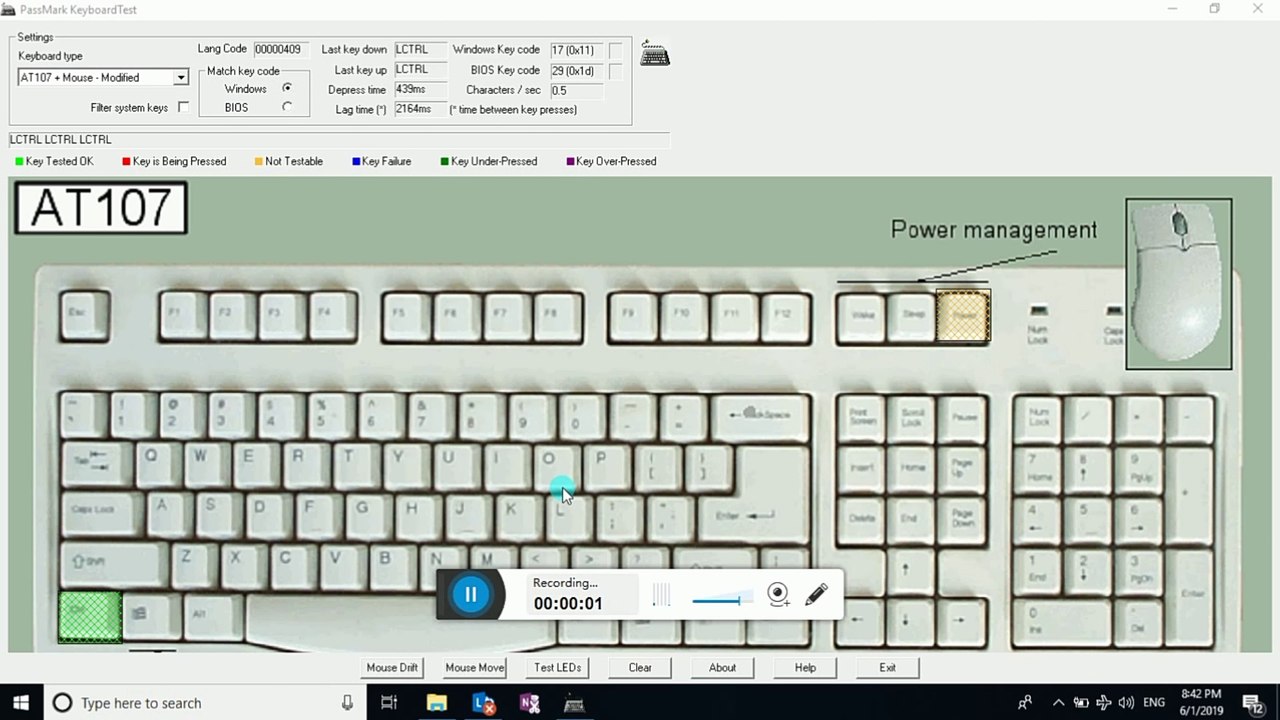The width and height of the screenshot is (1280, 720).
Task: Open the About dialog
Action: coord(723,667)
